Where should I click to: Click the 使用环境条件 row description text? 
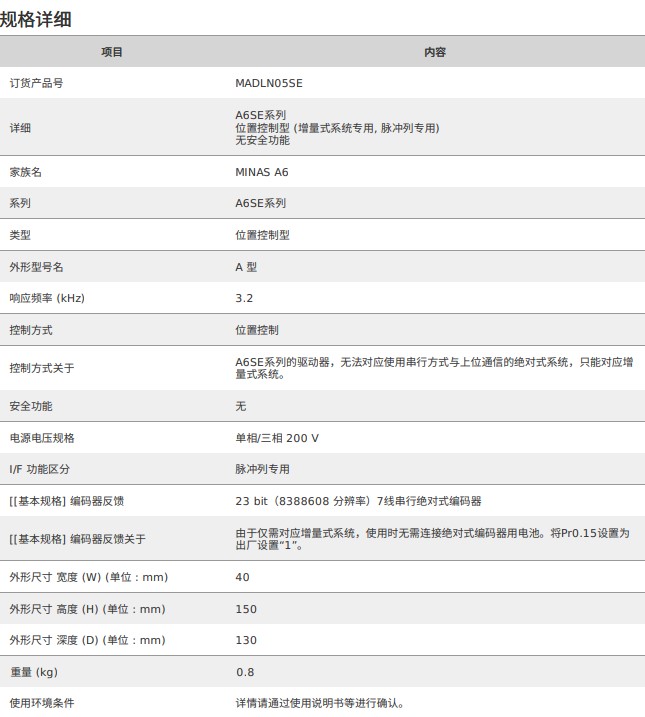click(x=320, y=703)
